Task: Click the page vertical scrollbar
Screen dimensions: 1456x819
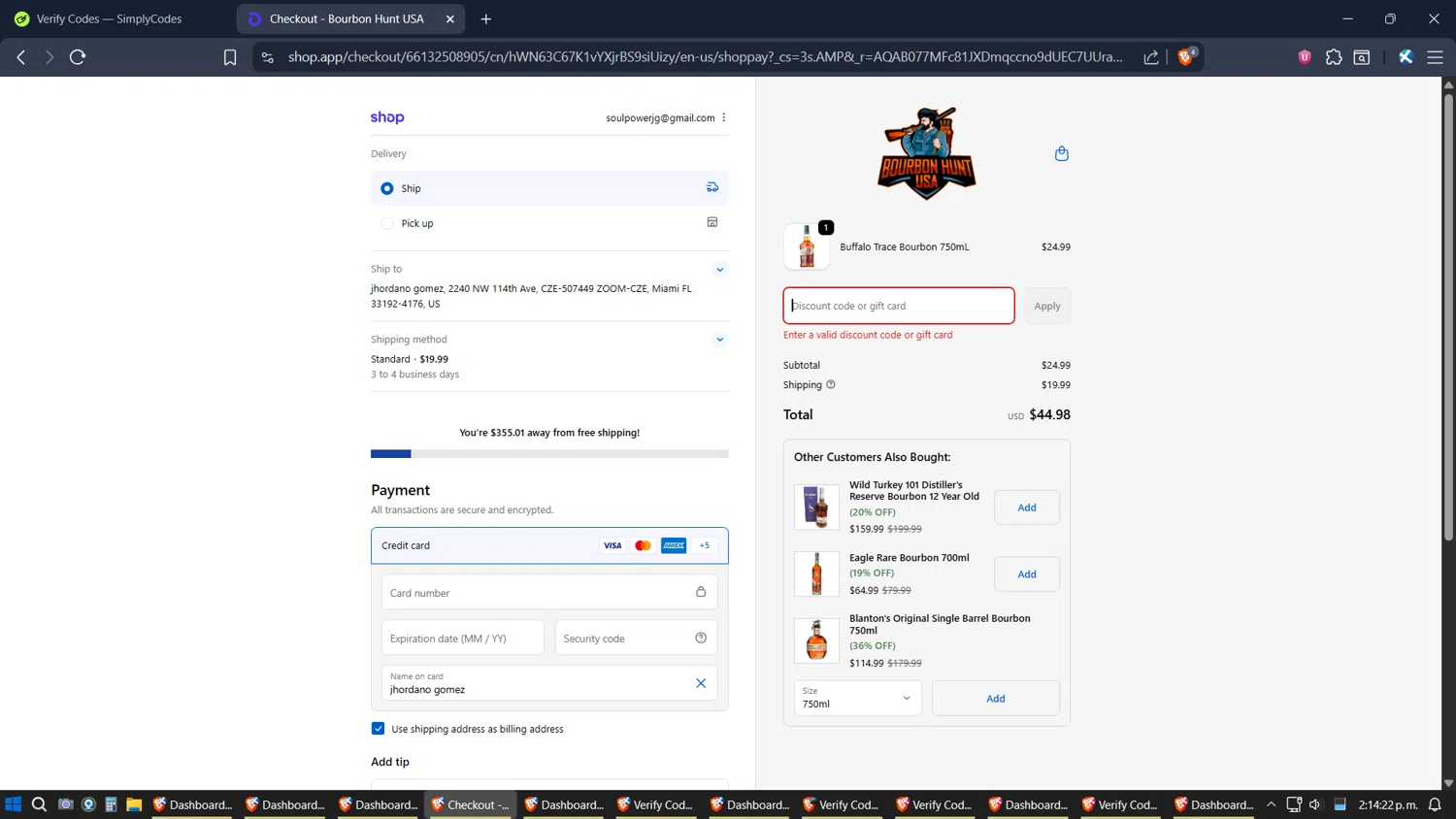Action: coord(1448,316)
